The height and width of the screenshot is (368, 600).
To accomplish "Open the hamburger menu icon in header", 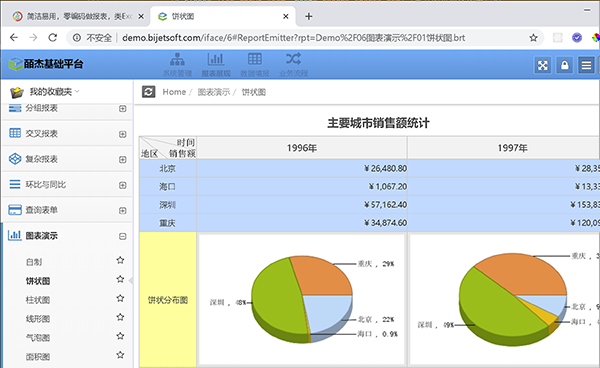I will pos(586,65).
